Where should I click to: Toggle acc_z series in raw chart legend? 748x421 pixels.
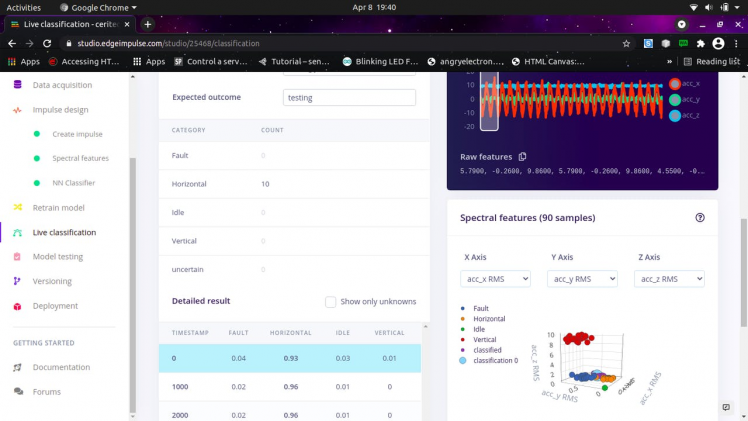pos(685,115)
